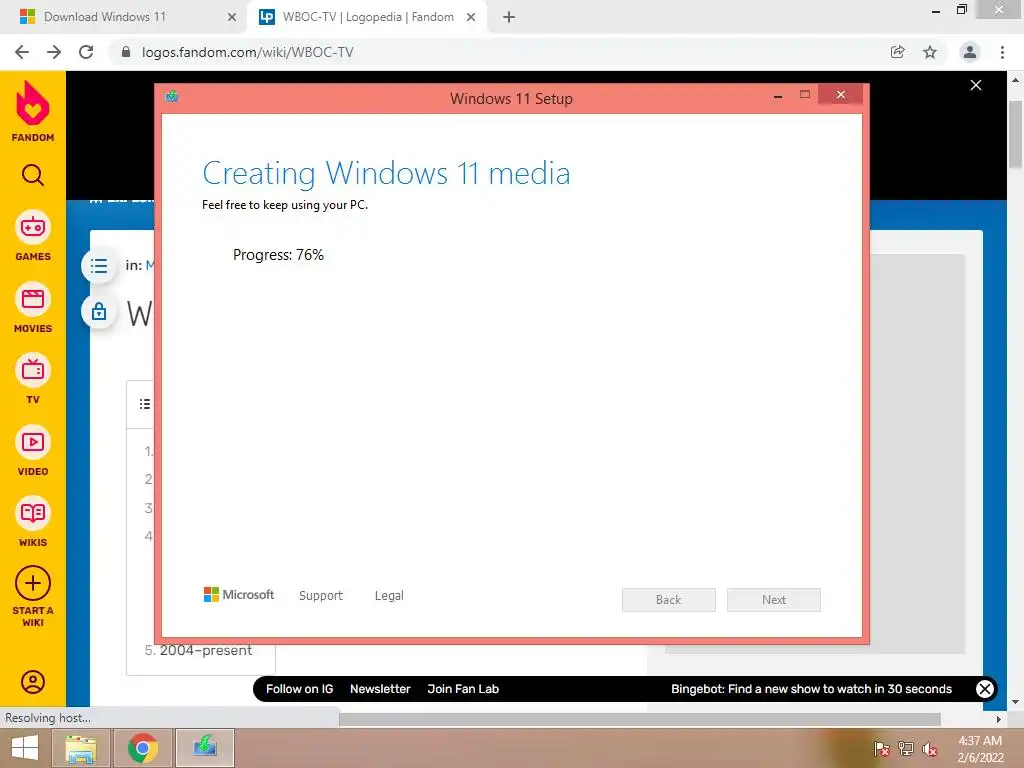The height and width of the screenshot is (768, 1024).
Task: Minimize the Windows 11 Setup window
Action: [778, 96]
